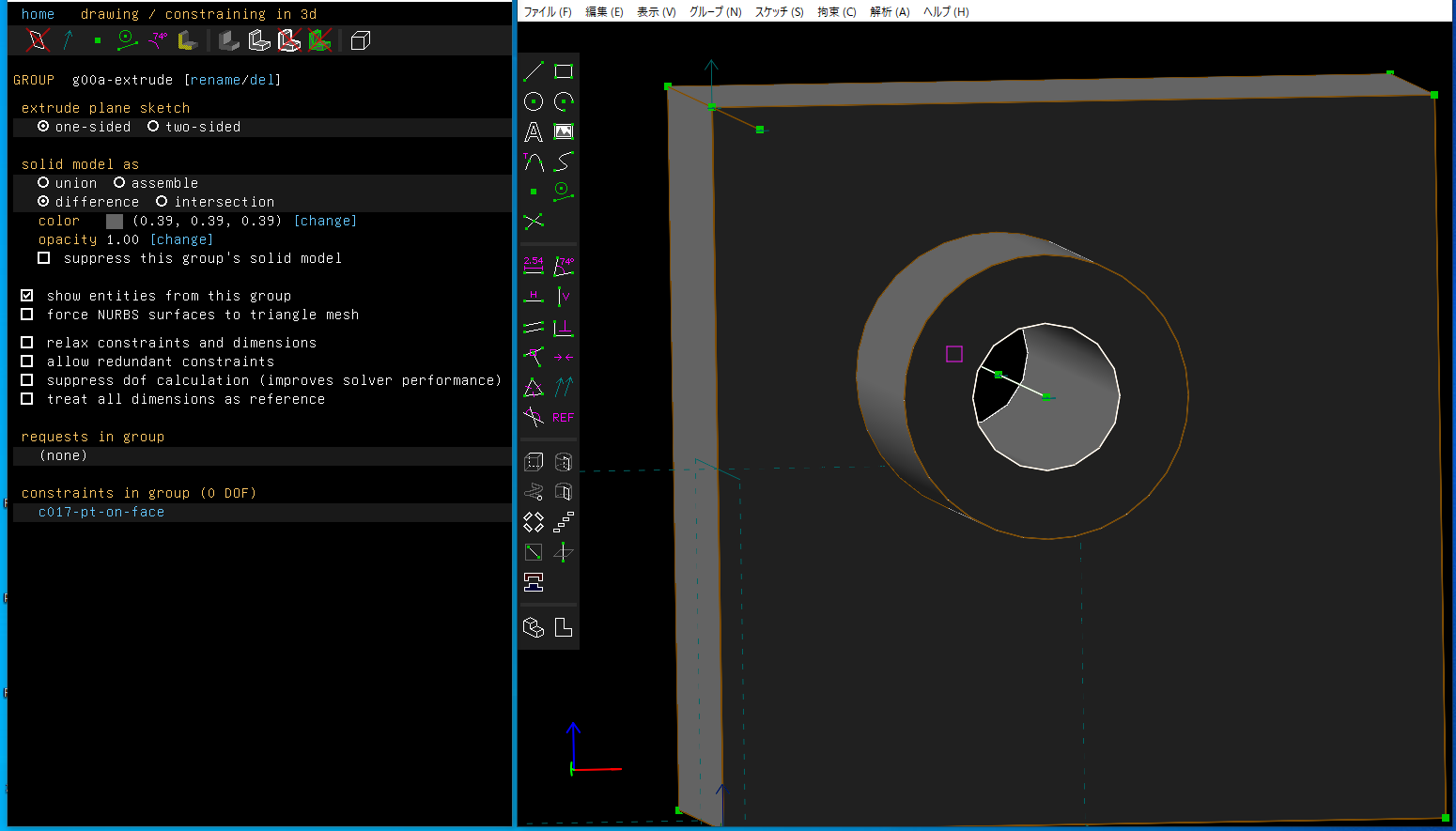Image resolution: width=1456 pixels, height=831 pixels.
Task: Toggle the REF reference dimension tool
Action: (x=564, y=418)
